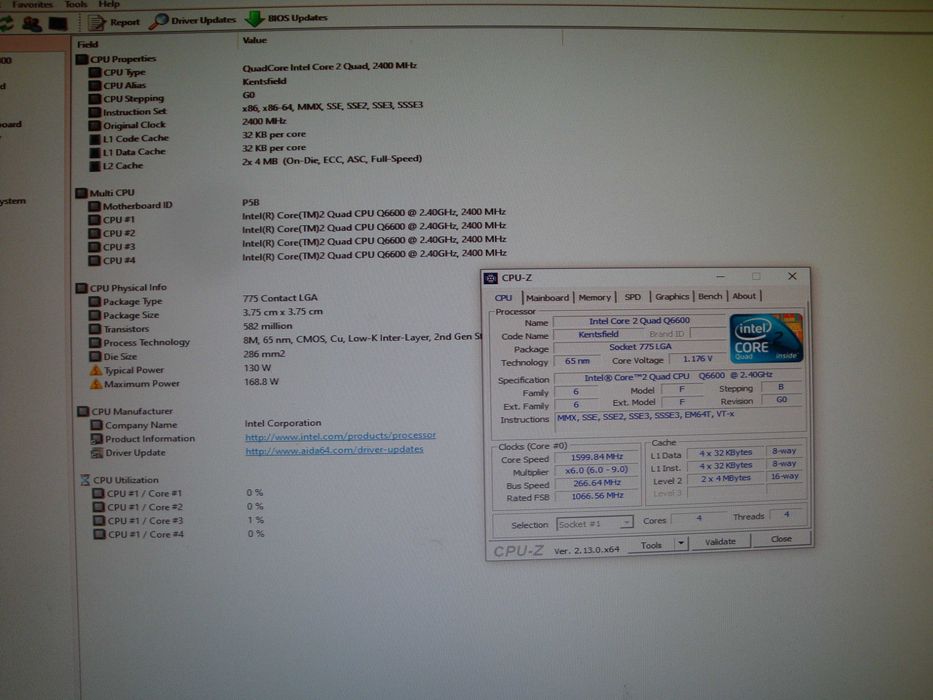Click the CPU Utilization hourglass icon

click(x=85, y=480)
